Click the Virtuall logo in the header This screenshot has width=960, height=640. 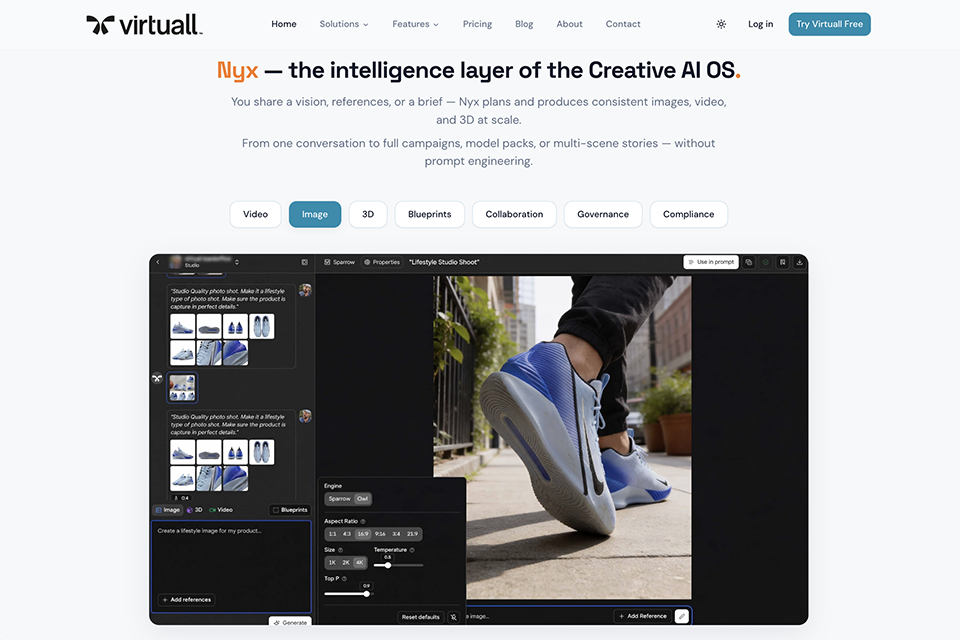pos(144,24)
